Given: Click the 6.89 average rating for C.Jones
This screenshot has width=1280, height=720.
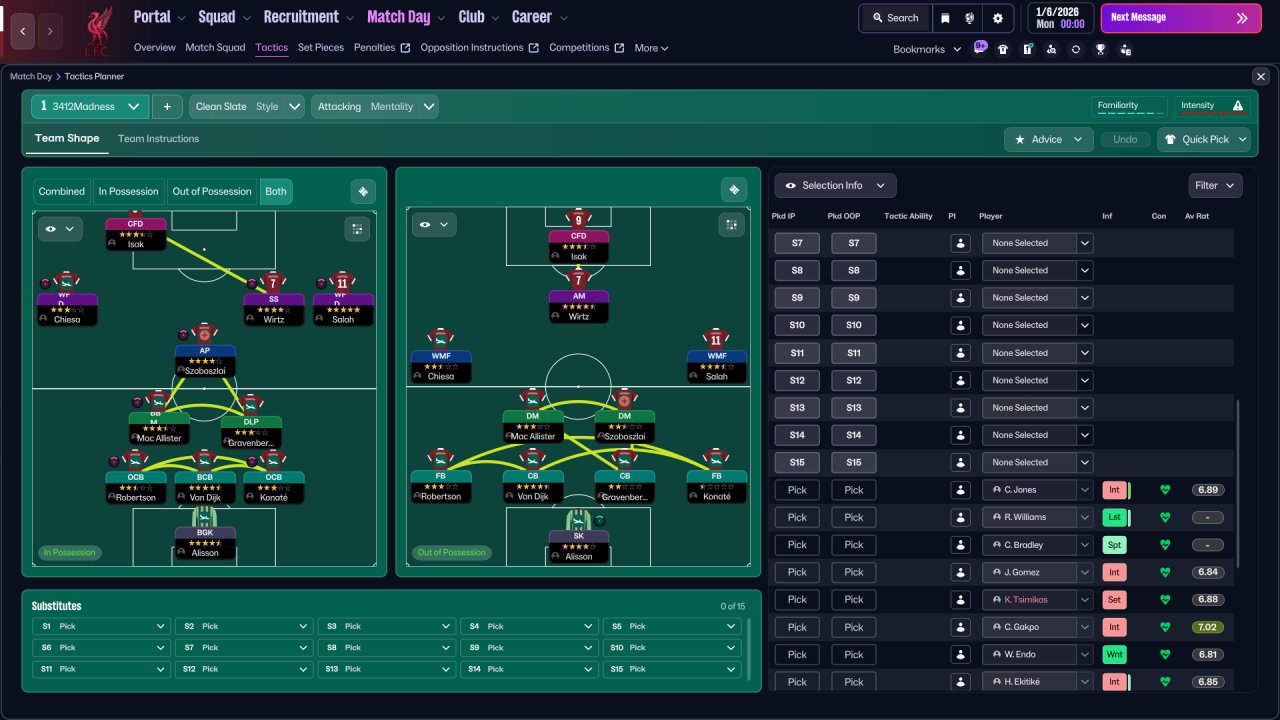Looking at the screenshot, I should pyautogui.click(x=1208, y=490).
